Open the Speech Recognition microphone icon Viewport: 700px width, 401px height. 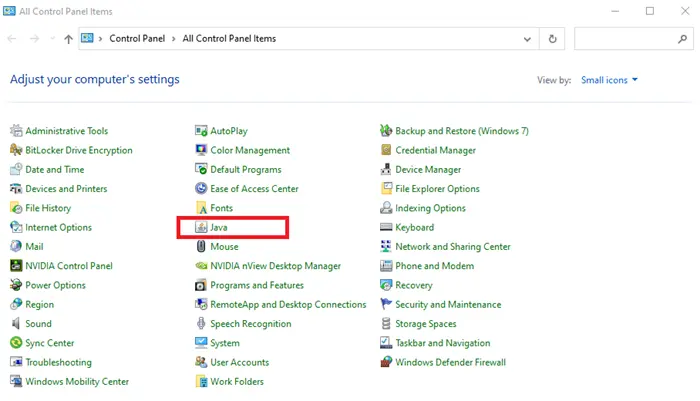tap(201, 324)
